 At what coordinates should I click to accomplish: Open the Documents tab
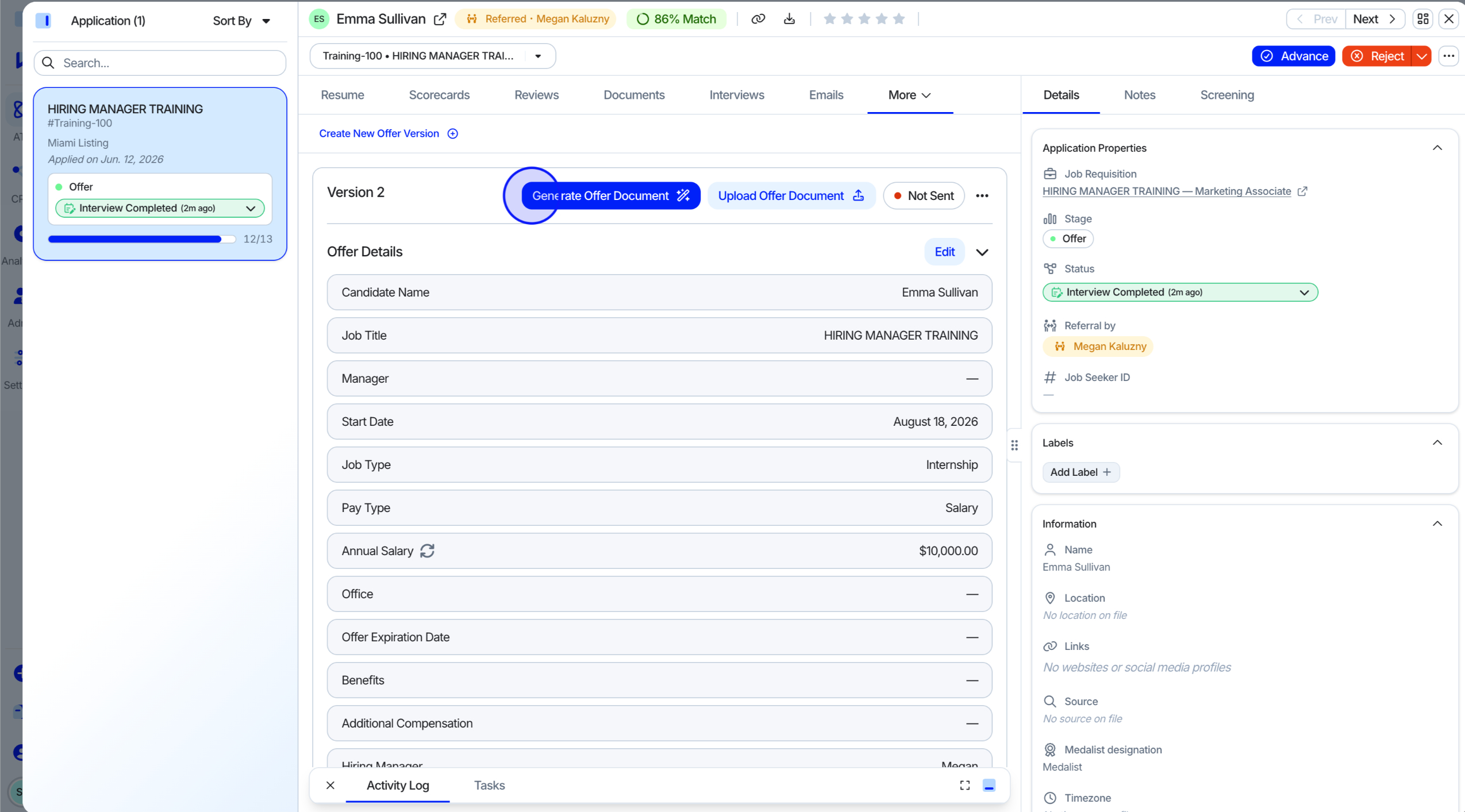click(634, 95)
